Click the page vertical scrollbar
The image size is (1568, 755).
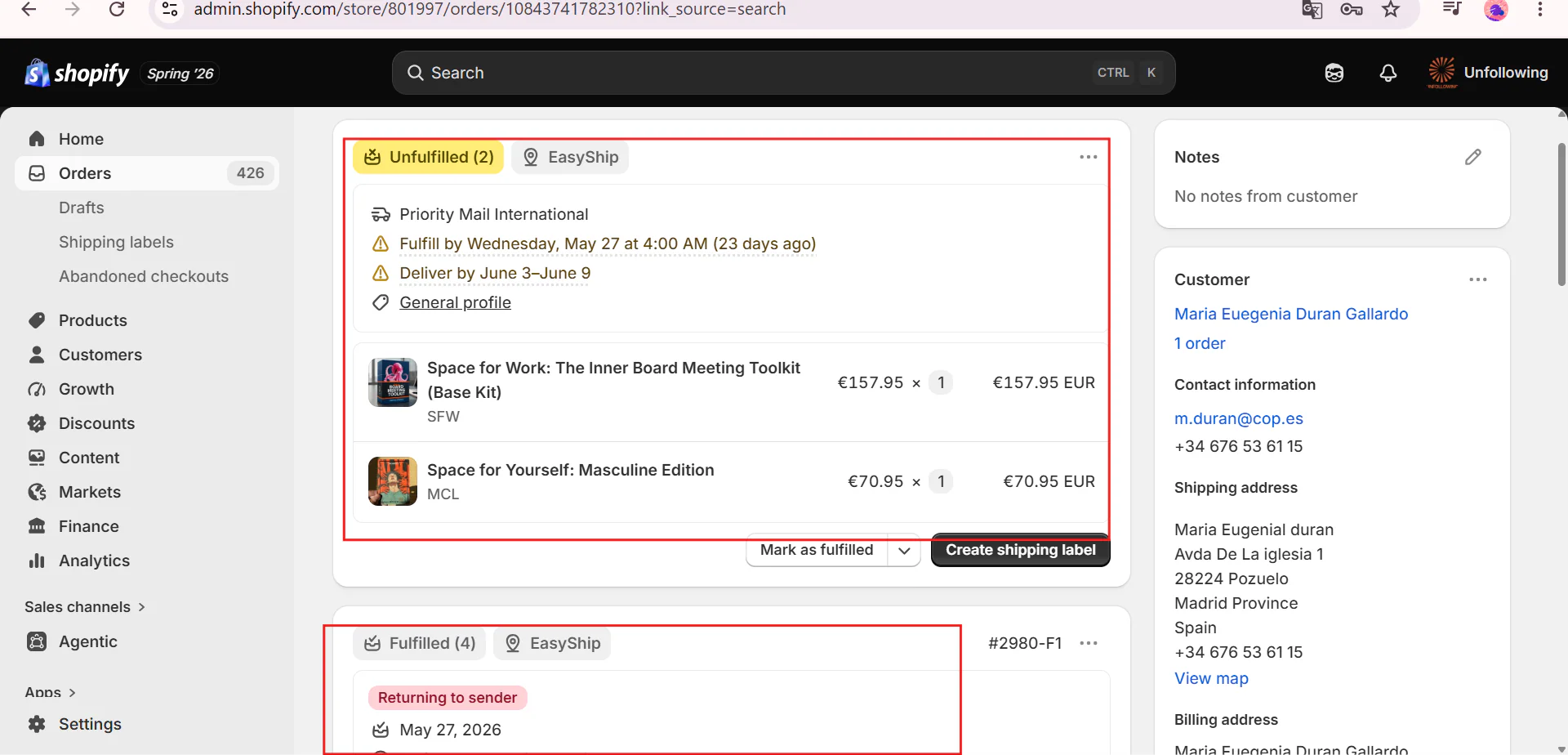coord(1561,214)
